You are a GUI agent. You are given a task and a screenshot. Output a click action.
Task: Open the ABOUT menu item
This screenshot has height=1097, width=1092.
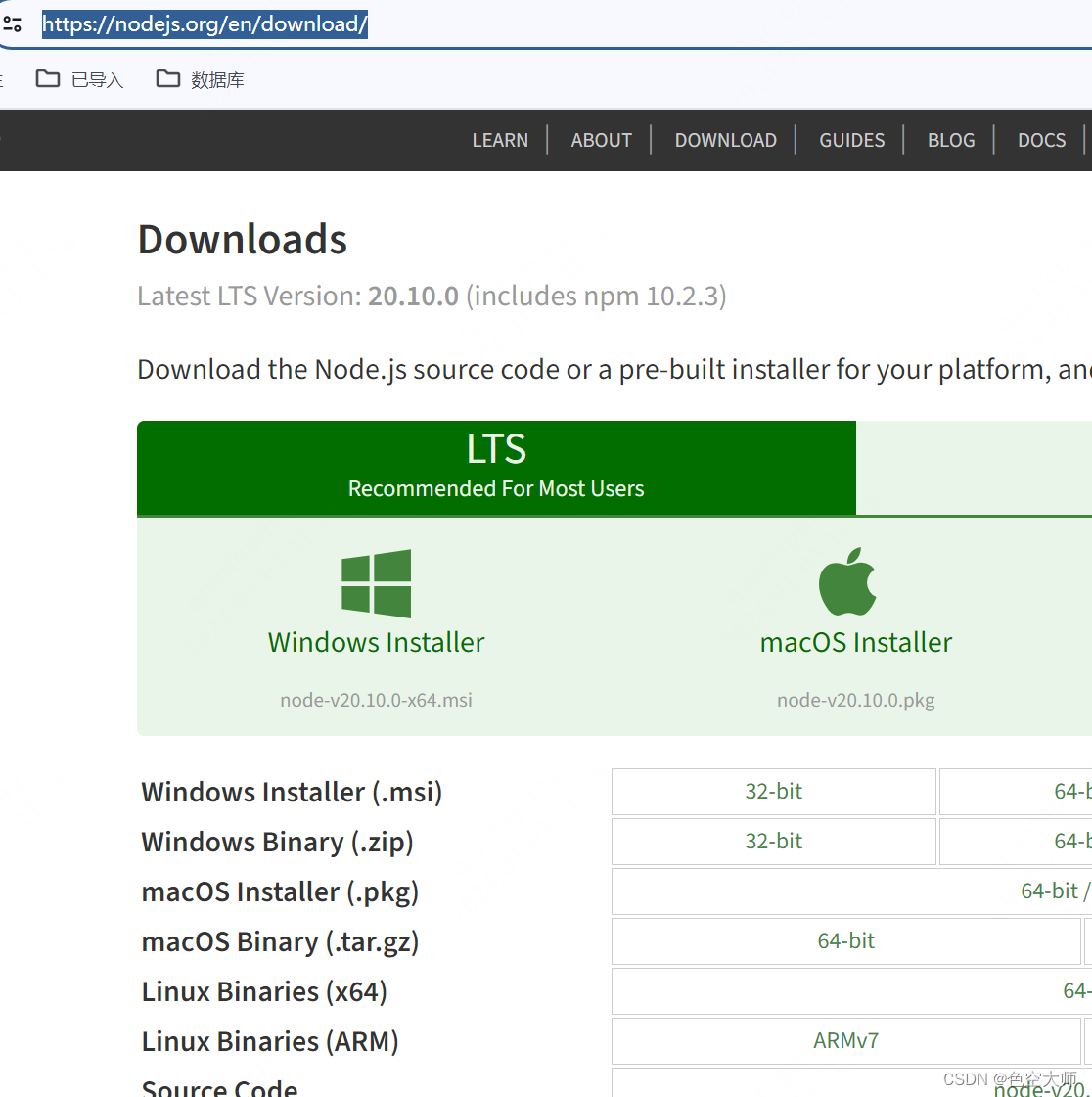point(601,140)
